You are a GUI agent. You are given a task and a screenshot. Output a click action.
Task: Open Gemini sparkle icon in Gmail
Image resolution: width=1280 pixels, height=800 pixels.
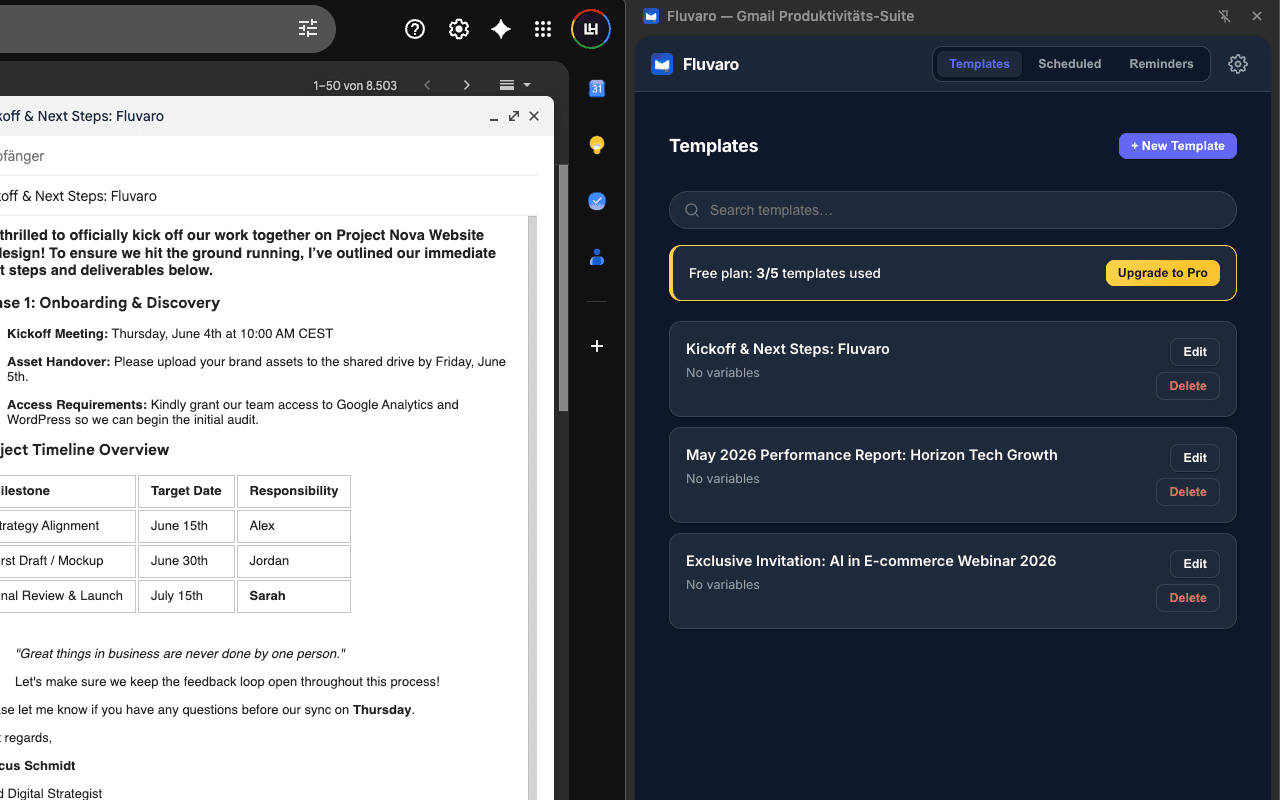[501, 29]
